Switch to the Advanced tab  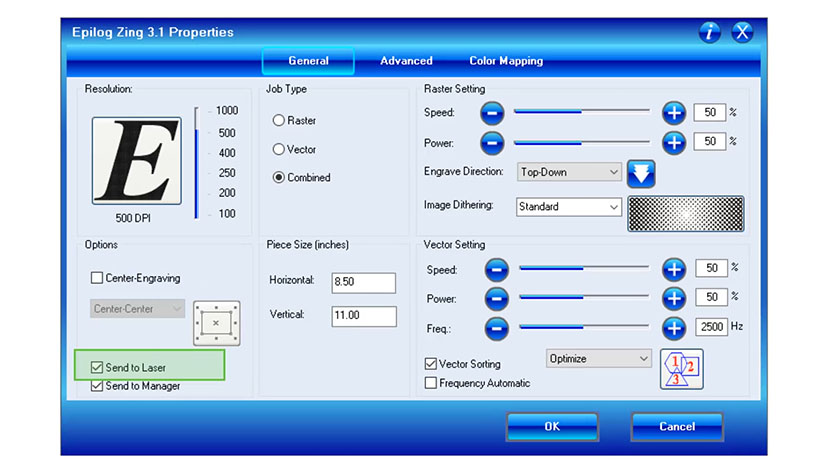coord(406,61)
